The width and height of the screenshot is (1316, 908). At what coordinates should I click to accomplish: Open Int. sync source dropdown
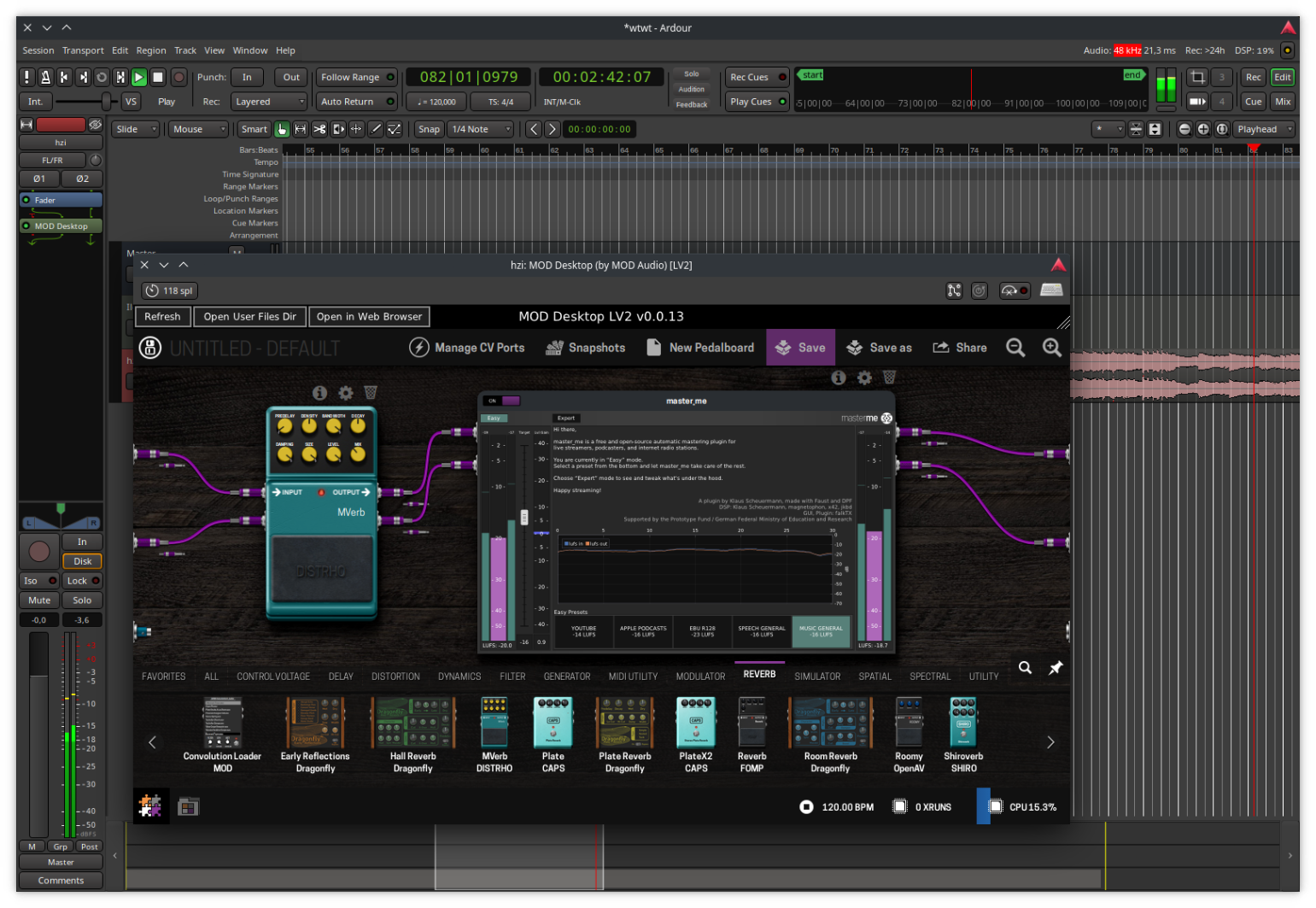[35, 102]
